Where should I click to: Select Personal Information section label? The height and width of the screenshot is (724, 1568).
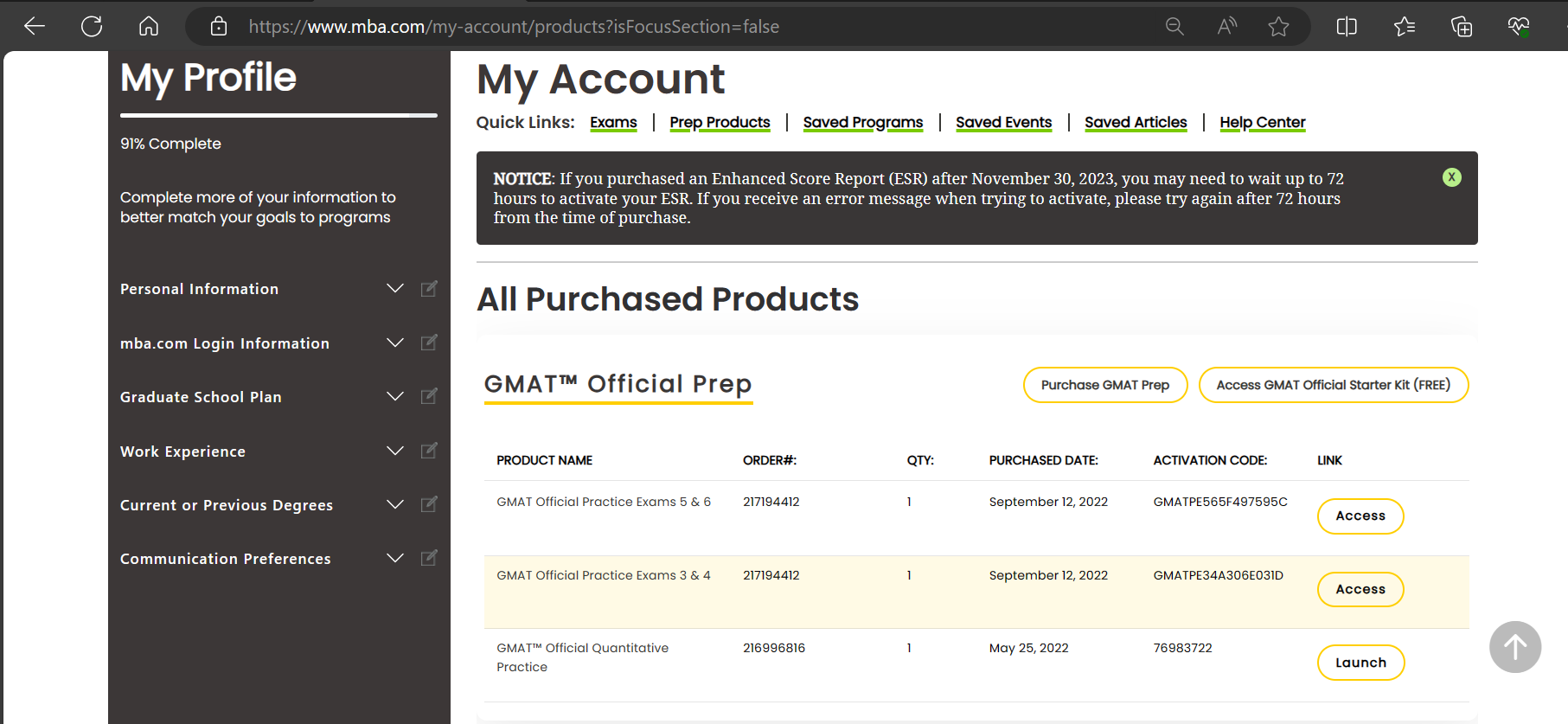click(x=199, y=289)
